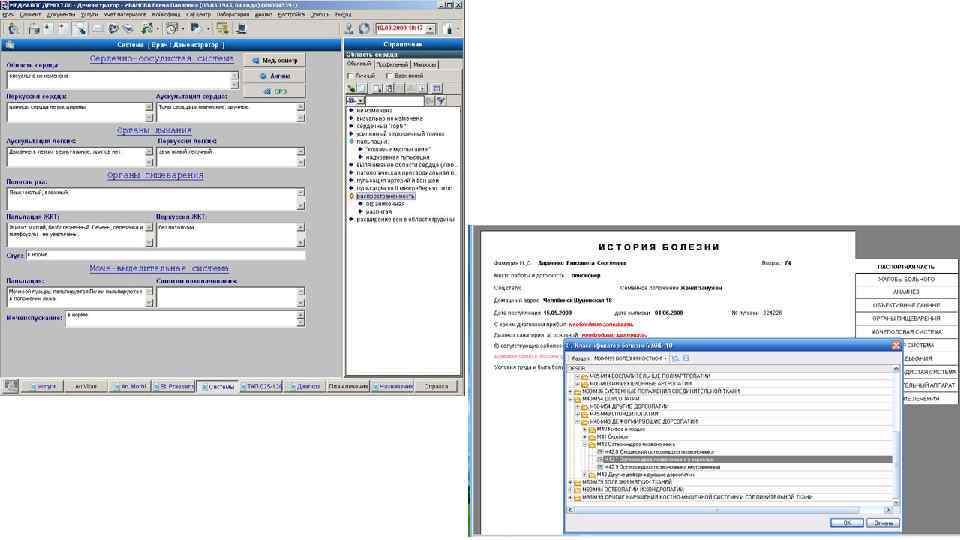Click into the Стул input field
Viewport: 960px width, 540px height.
[165, 255]
